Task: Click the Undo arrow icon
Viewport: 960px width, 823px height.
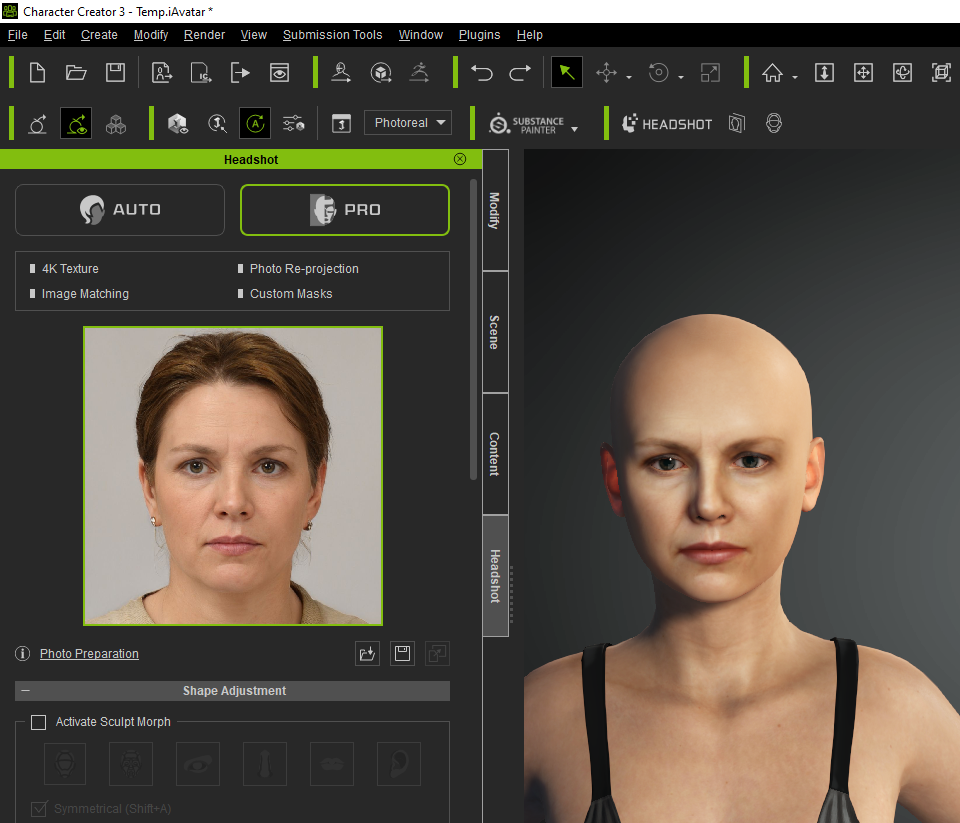Action: [482, 73]
